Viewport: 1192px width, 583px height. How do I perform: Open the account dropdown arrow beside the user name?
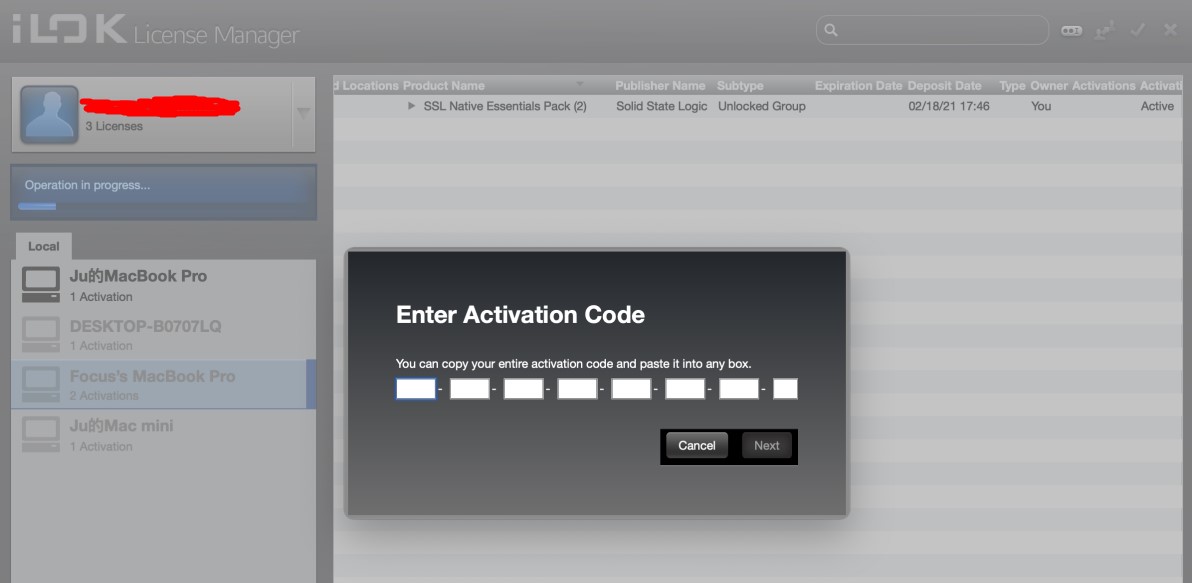pyautogui.click(x=303, y=114)
